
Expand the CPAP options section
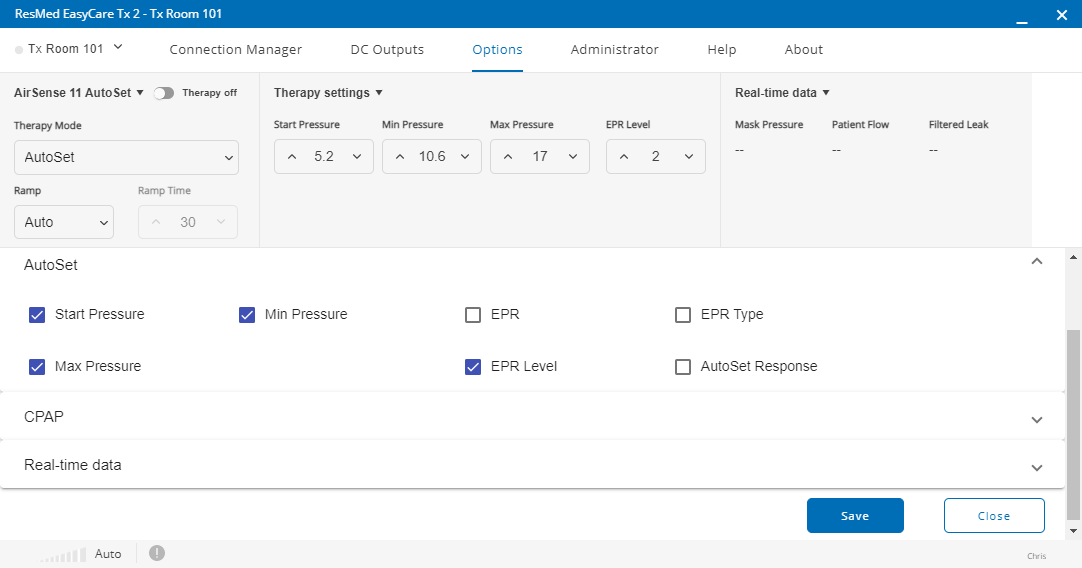[x=1036, y=420]
